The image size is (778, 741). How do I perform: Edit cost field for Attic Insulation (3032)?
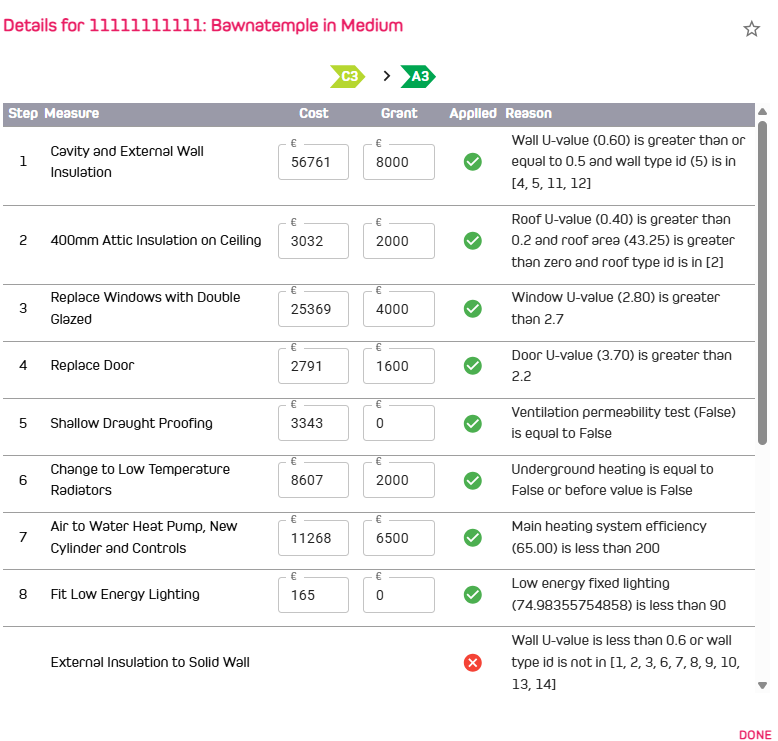tap(313, 241)
